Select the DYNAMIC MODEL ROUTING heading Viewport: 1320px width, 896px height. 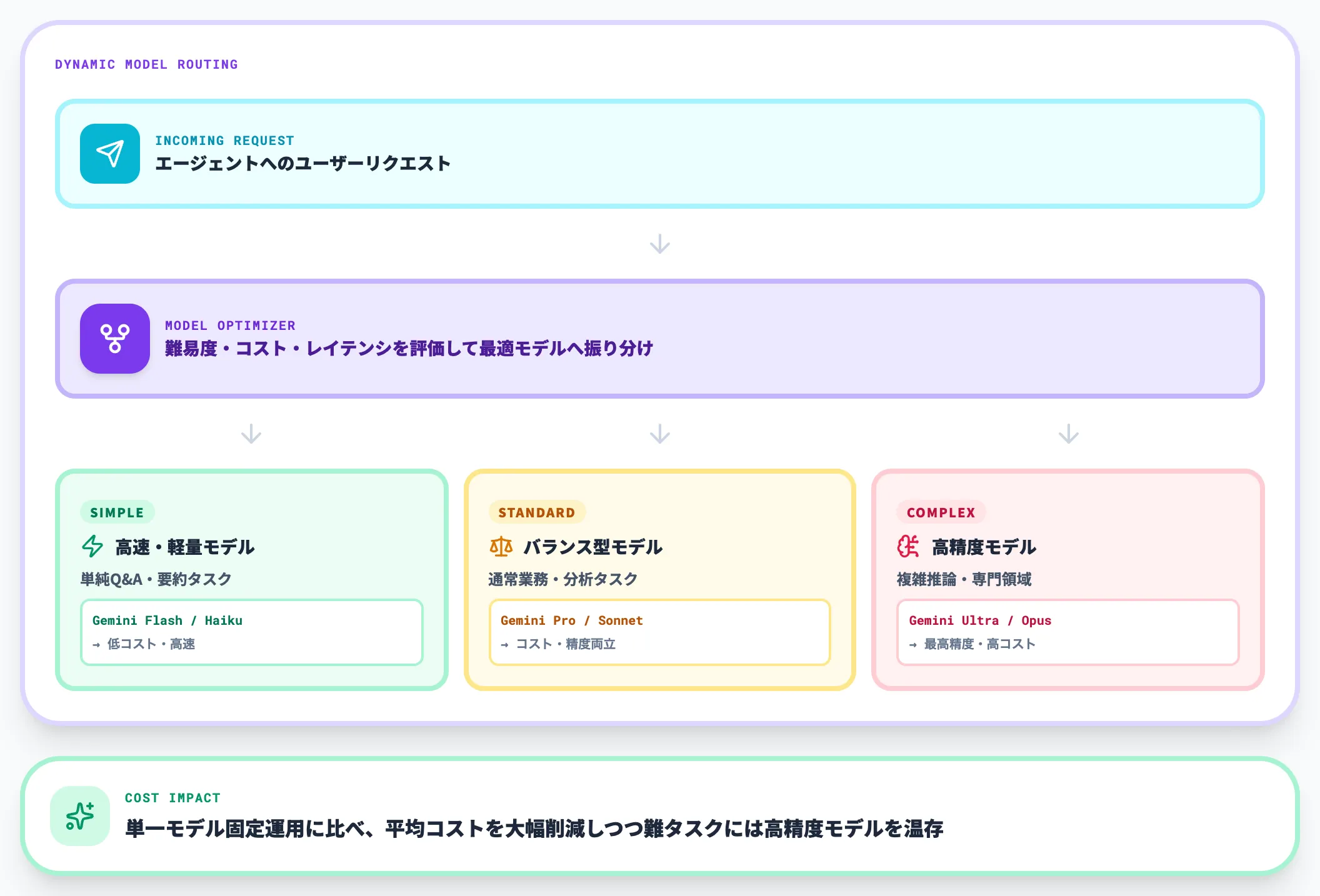[x=146, y=64]
